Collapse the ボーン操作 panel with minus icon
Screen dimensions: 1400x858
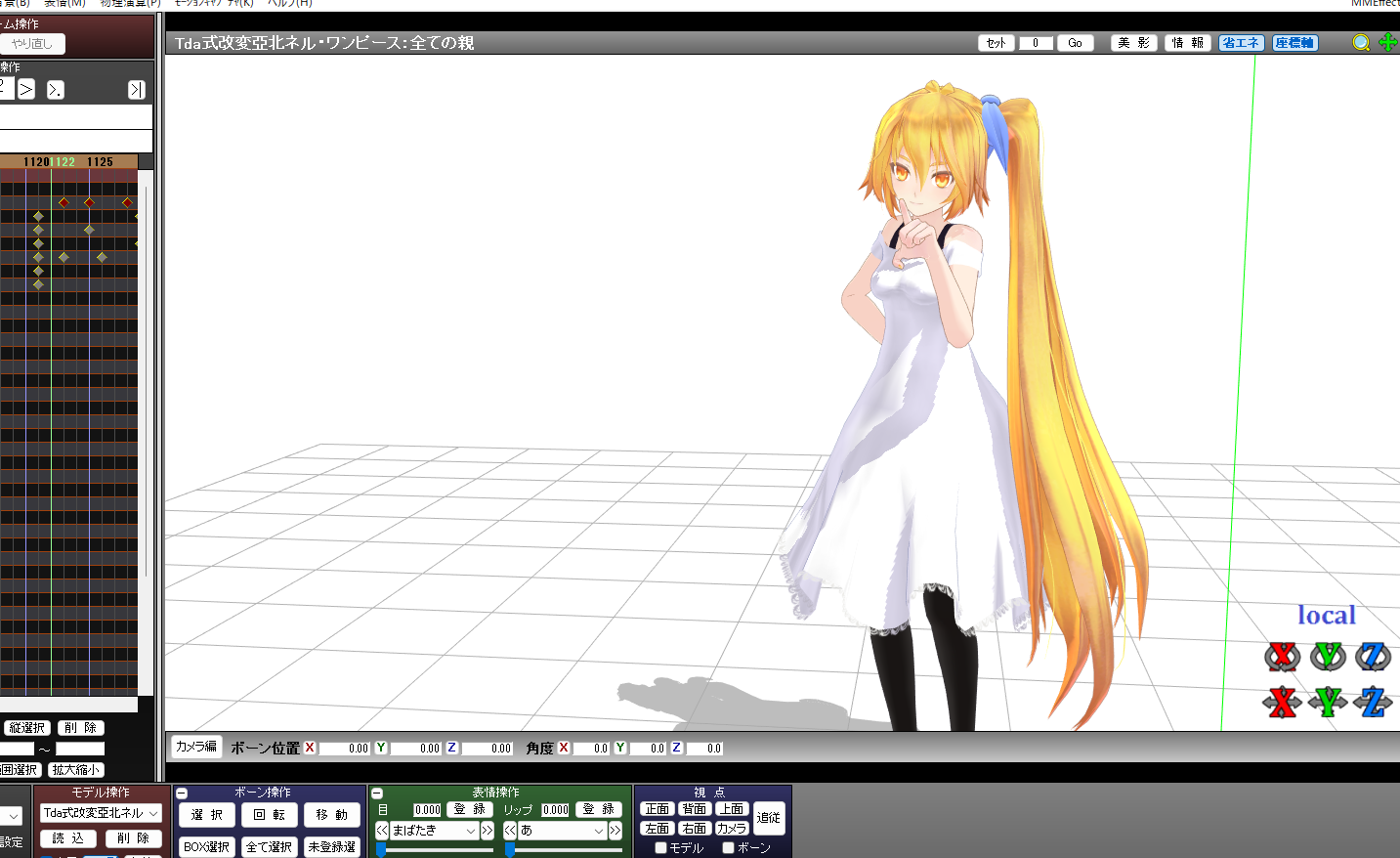pyautogui.click(x=182, y=793)
